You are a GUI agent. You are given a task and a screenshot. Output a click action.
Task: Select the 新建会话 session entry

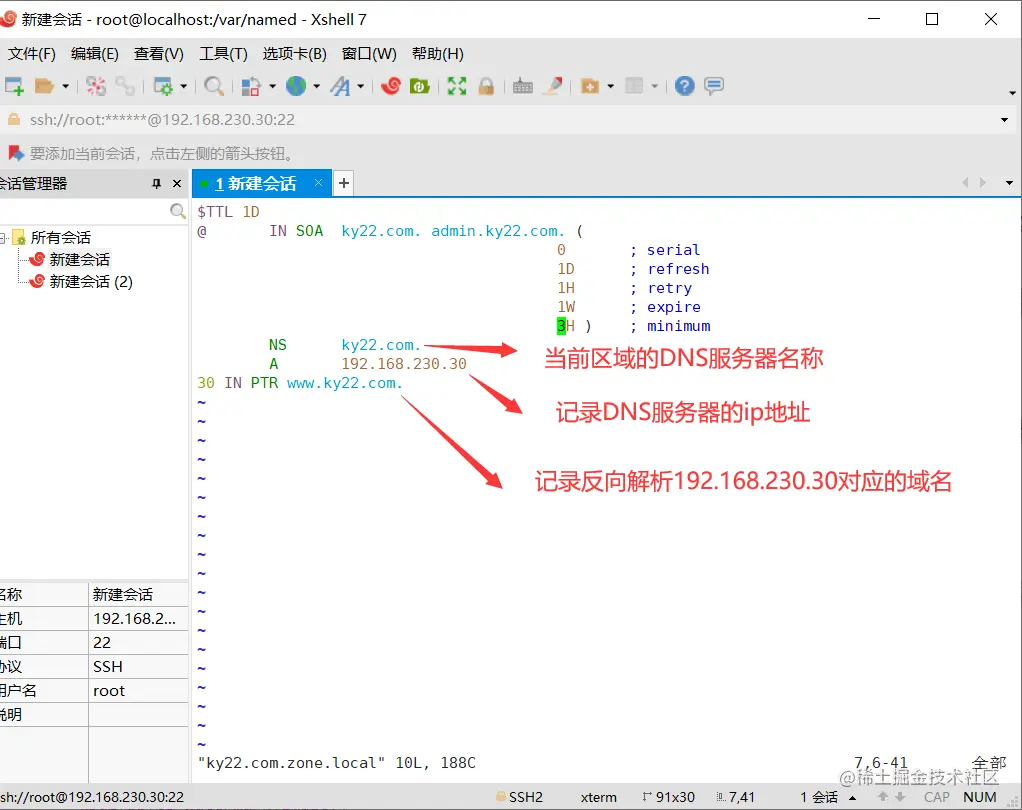(x=80, y=259)
